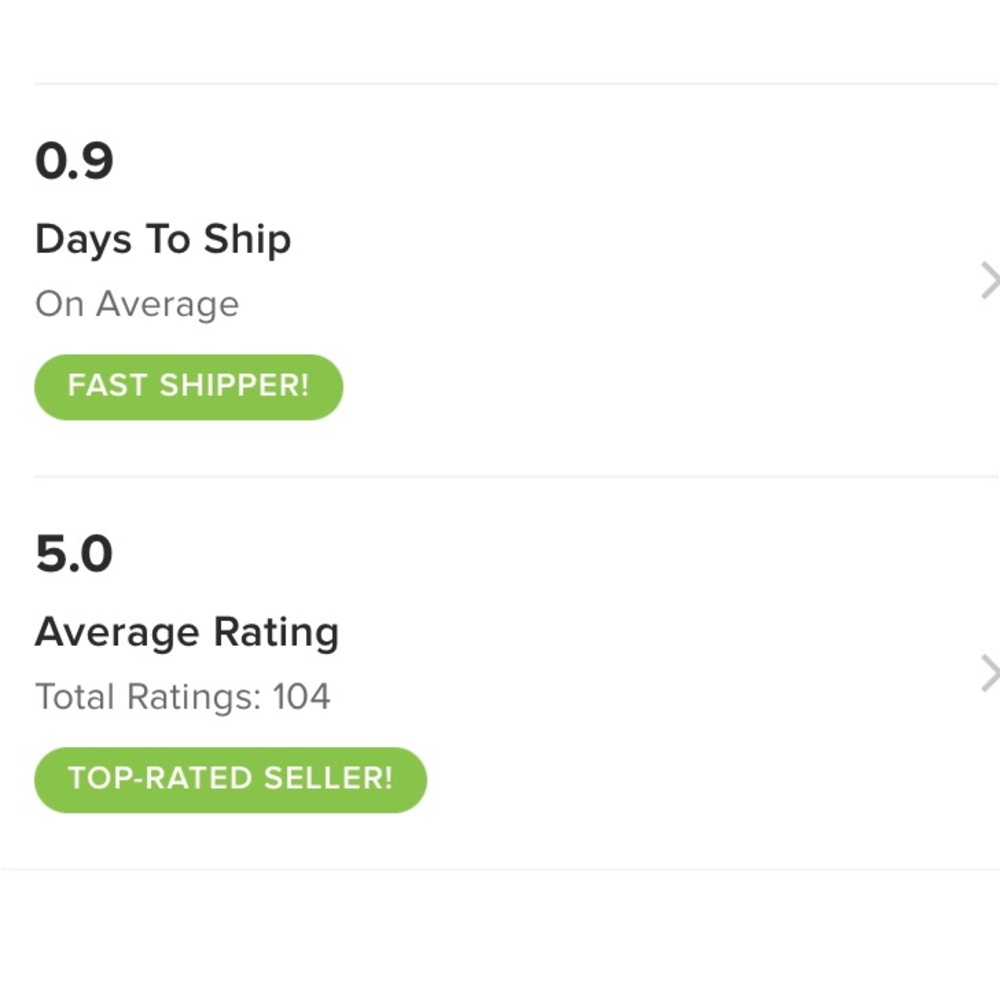1000x1000 pixels.
Task: Click the word Average in On Average
Action: click(x=167, y=304)
